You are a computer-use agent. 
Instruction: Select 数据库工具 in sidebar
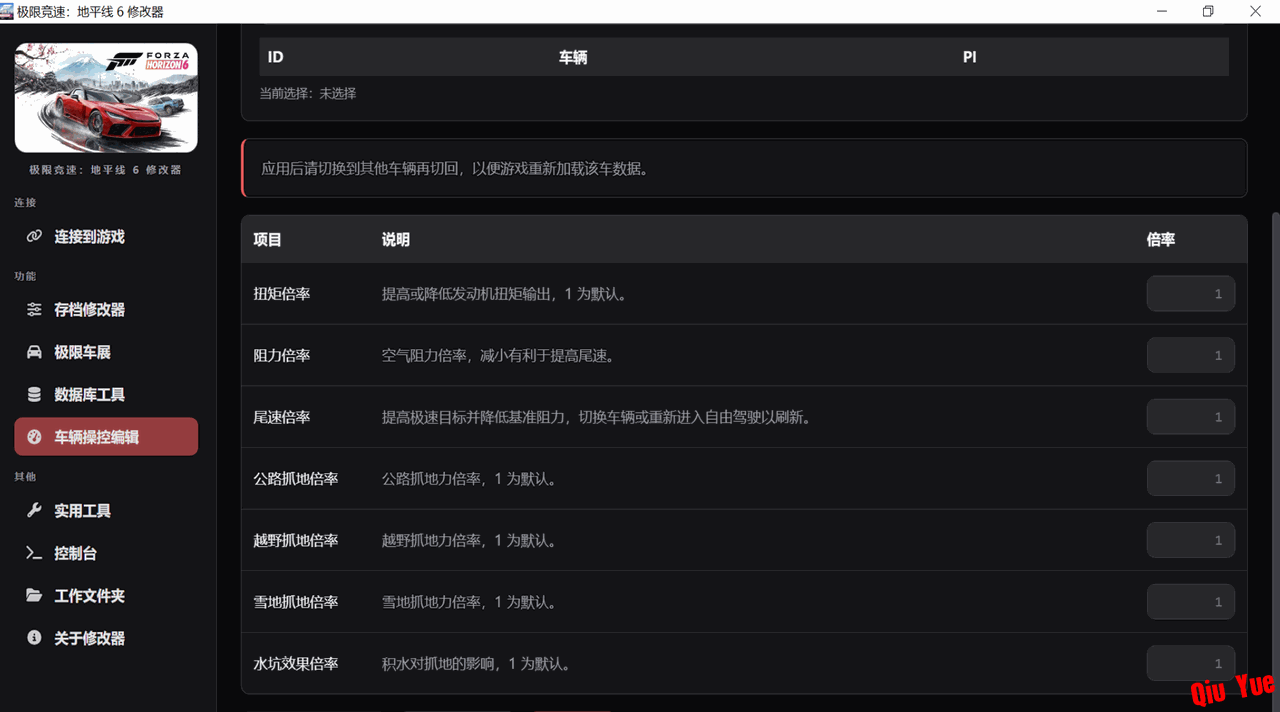point(106,395)
